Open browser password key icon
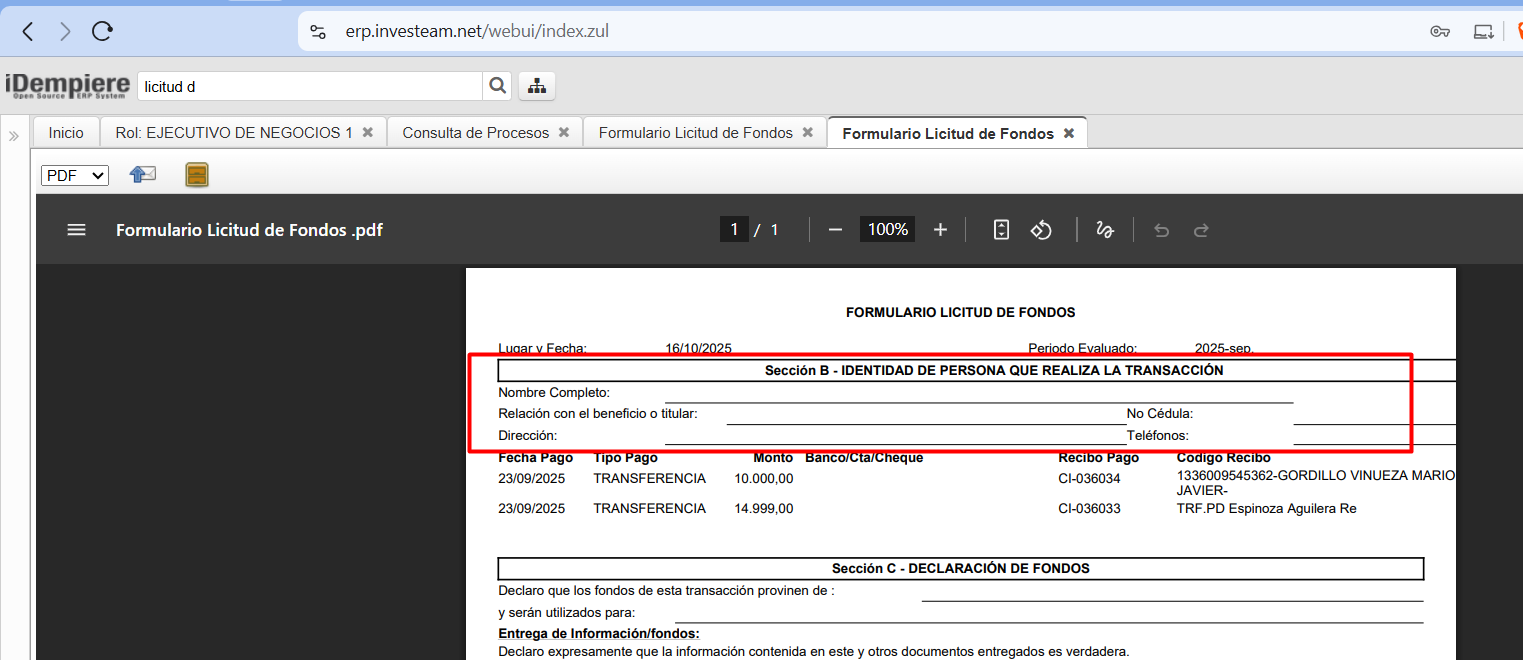Viewport: 1523px width, 660px height. 1440,31
